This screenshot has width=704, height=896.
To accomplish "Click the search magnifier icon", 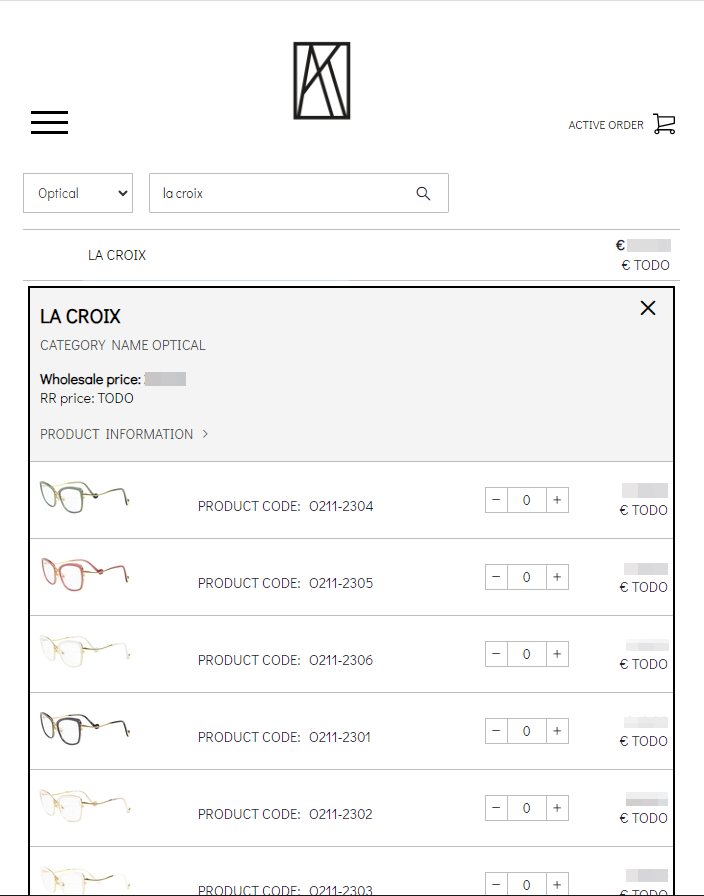I will [423, 194].
